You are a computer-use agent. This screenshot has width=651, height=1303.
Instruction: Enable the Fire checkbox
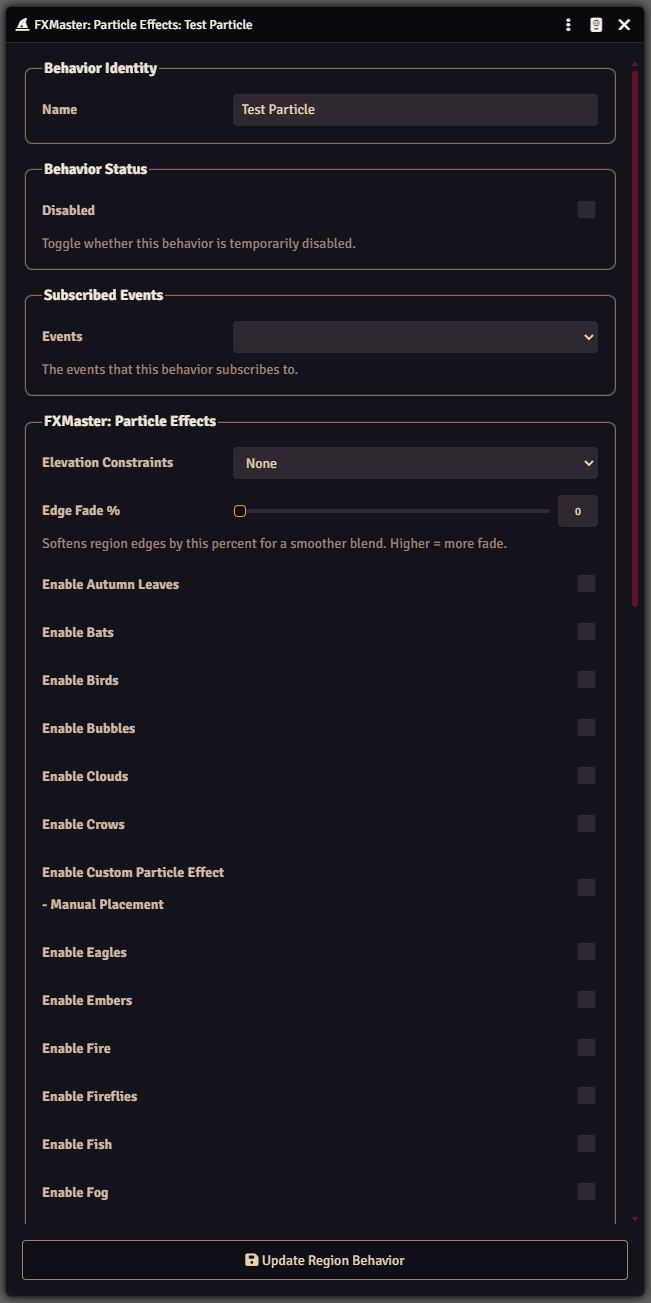tap(586, 1048)
